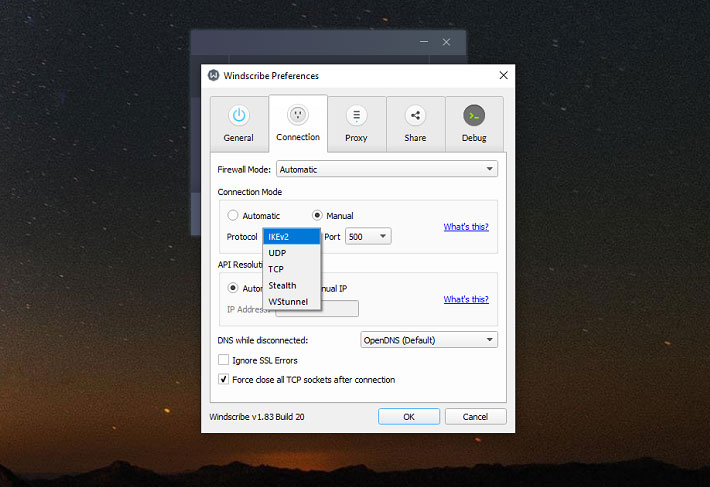The height and width of the screenshot is (487, 710).
Task: Select Manual connection mode radio
Action: tap(317, 215)
